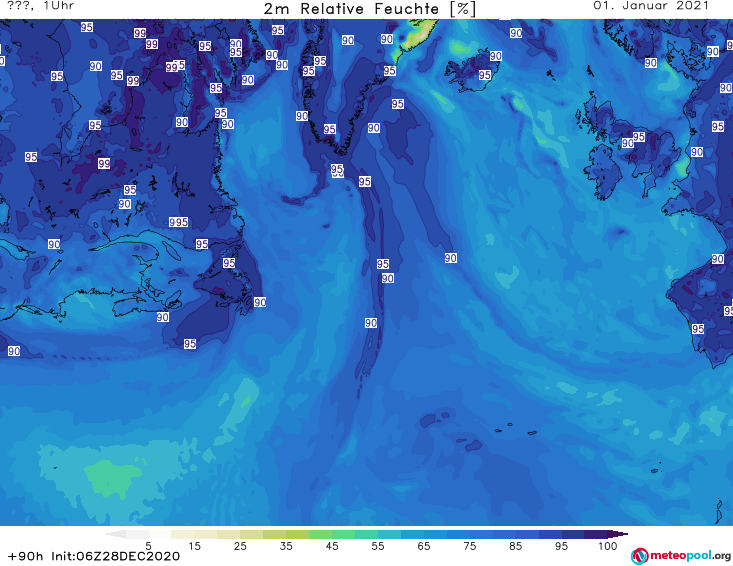The image size is (733, 566).
Task: Click the 'Init:06Z28DEC2020' run label
Action: pyautogui.click(x=115, y=556)
